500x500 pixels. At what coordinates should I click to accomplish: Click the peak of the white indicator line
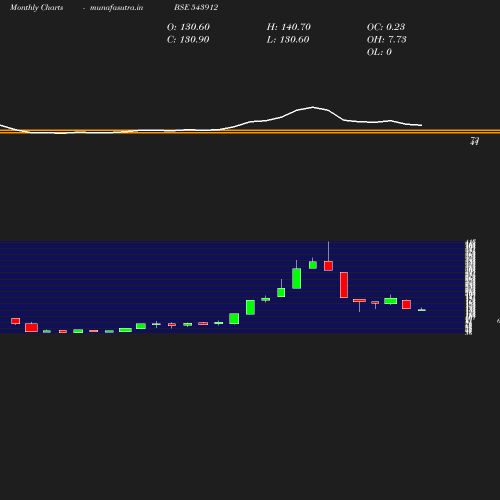313,107
